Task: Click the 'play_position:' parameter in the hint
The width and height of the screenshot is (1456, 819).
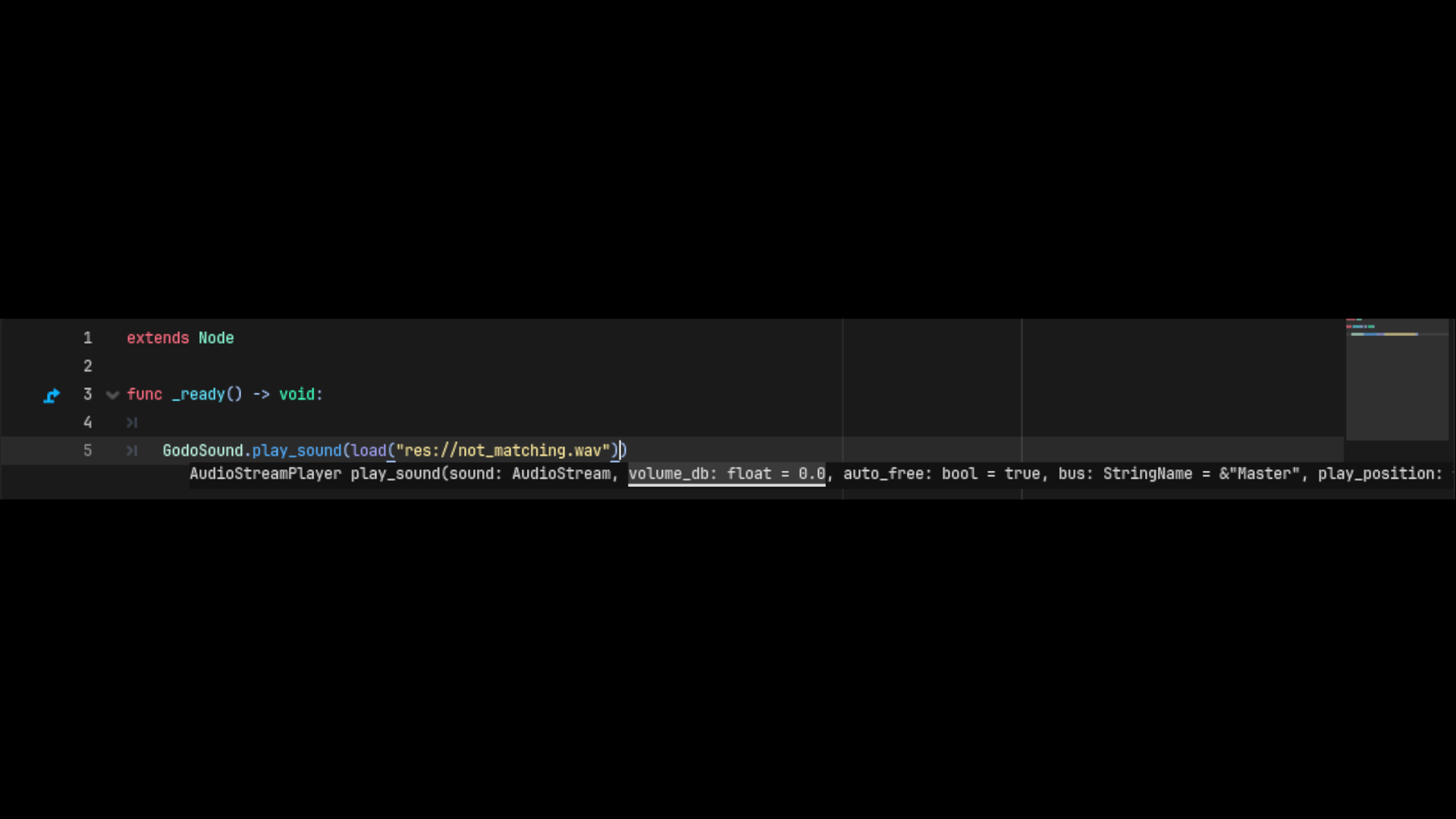Action: [x=1379, y=474]
